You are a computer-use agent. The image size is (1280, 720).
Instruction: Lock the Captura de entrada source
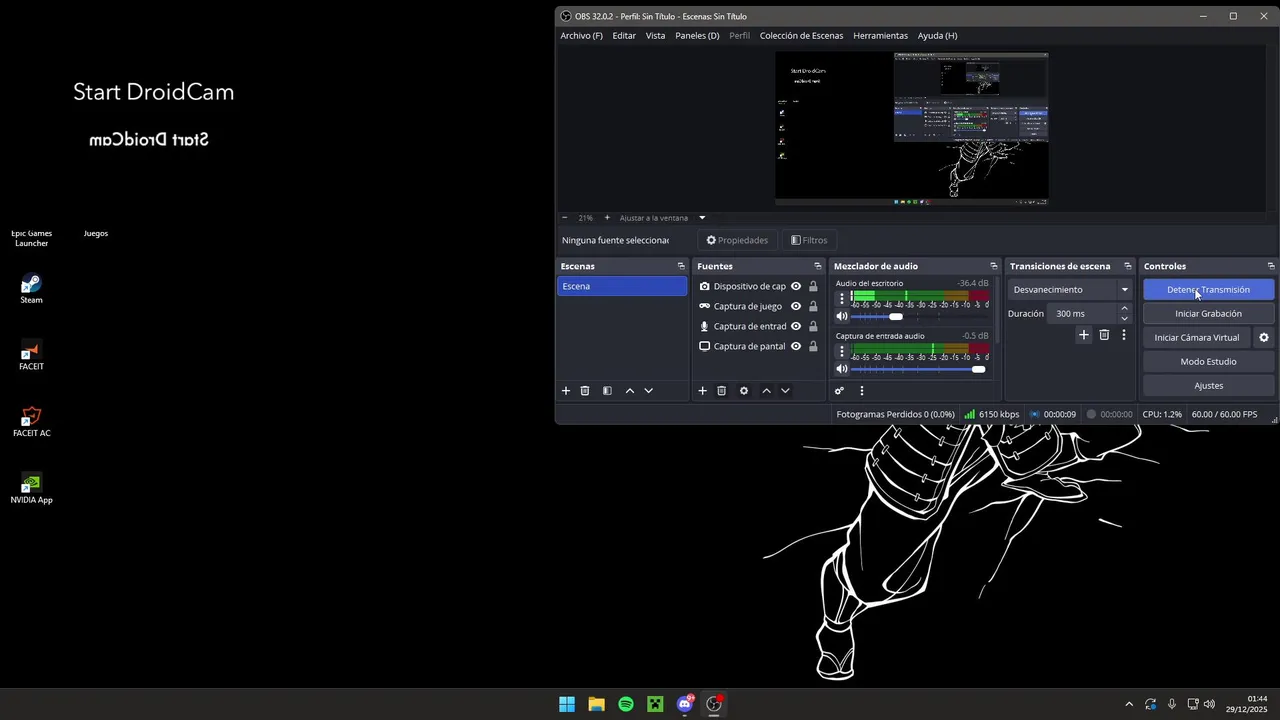(x=813, y=326)
